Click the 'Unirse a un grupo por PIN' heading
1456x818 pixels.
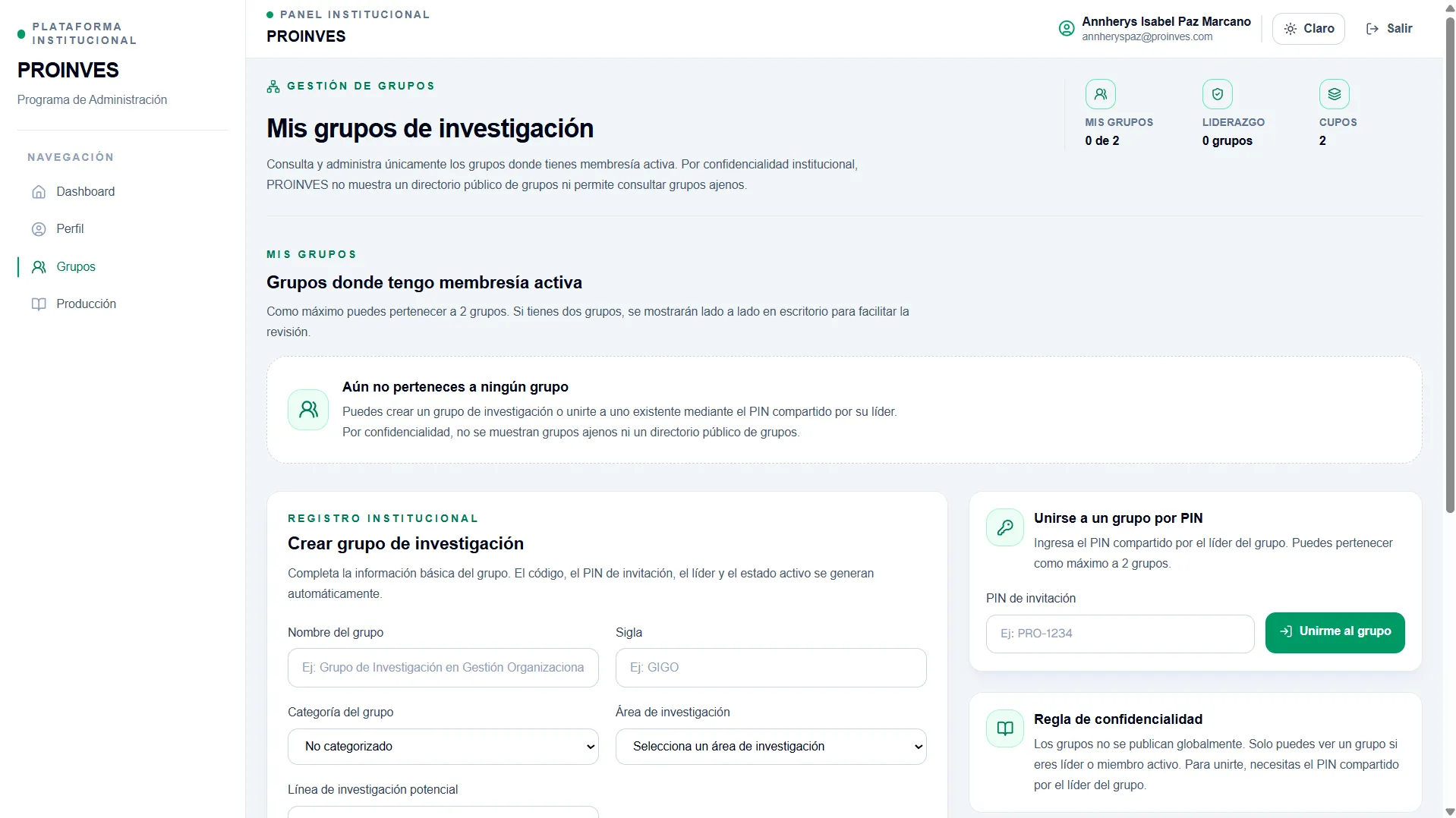click(x=1118, y=518)
